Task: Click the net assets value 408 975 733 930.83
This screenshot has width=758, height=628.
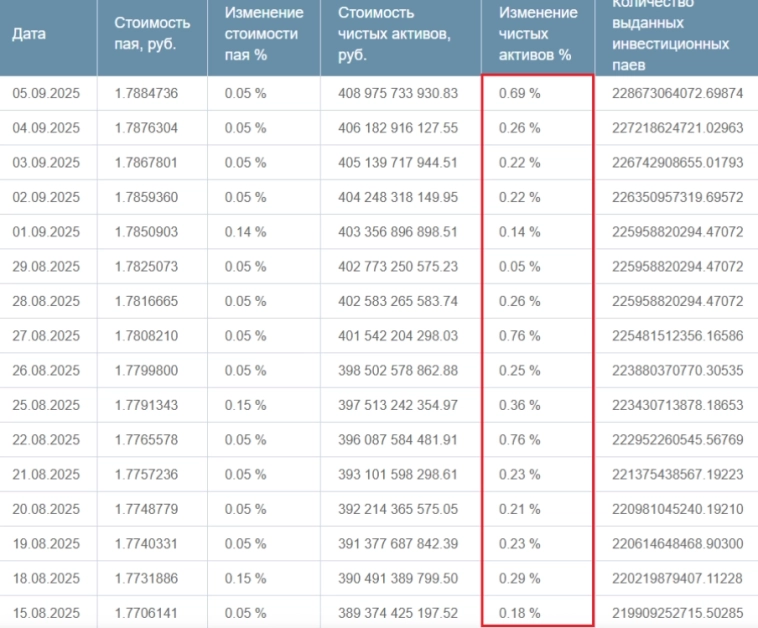Action: pyautogui.click(x=398, y=93)
